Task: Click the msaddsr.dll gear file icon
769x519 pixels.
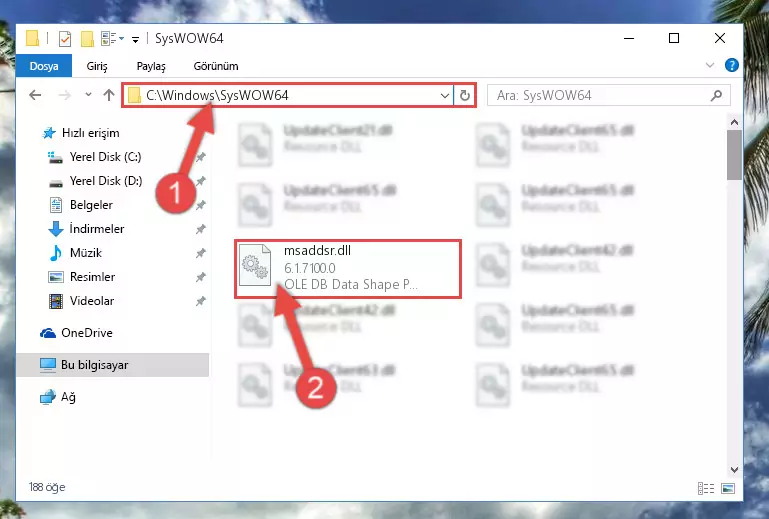Action: (x=255, y=265)
